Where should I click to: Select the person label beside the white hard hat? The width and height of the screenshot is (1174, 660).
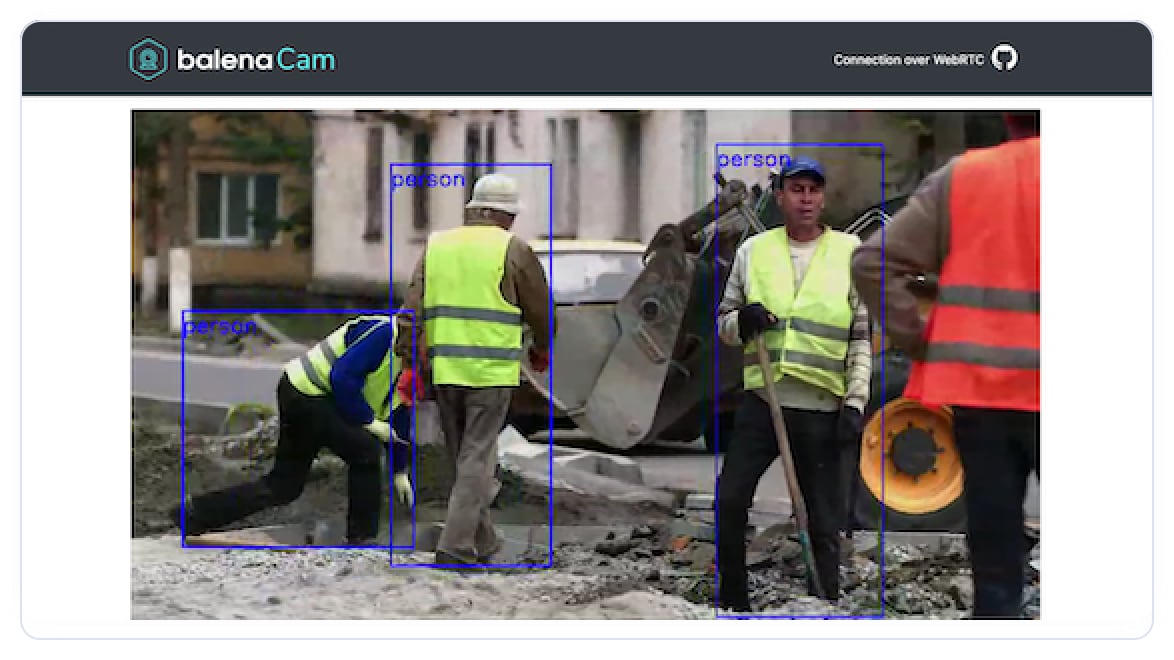coord(428,180)
